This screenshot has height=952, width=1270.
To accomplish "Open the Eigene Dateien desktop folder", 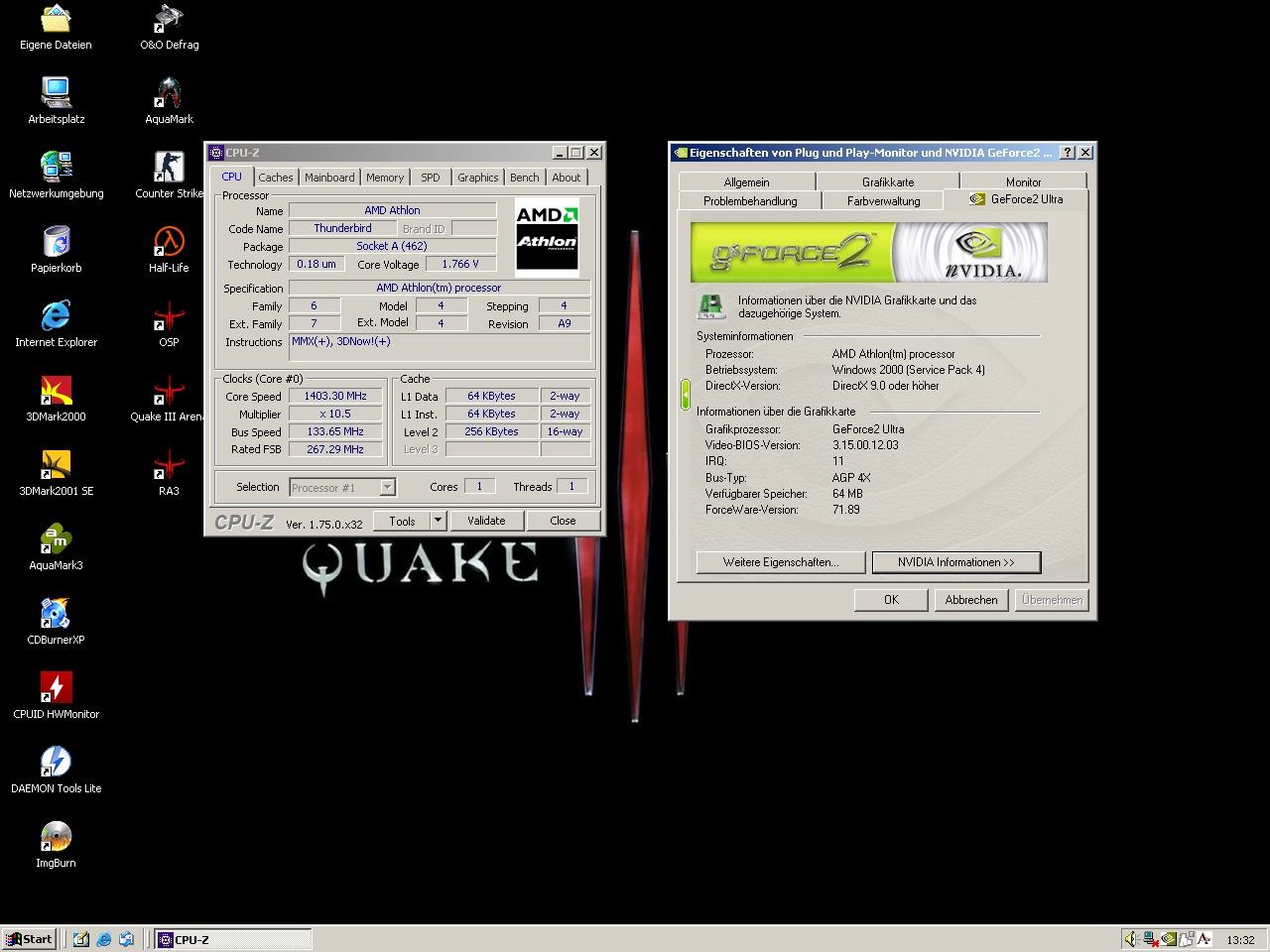I will [56, 28].
